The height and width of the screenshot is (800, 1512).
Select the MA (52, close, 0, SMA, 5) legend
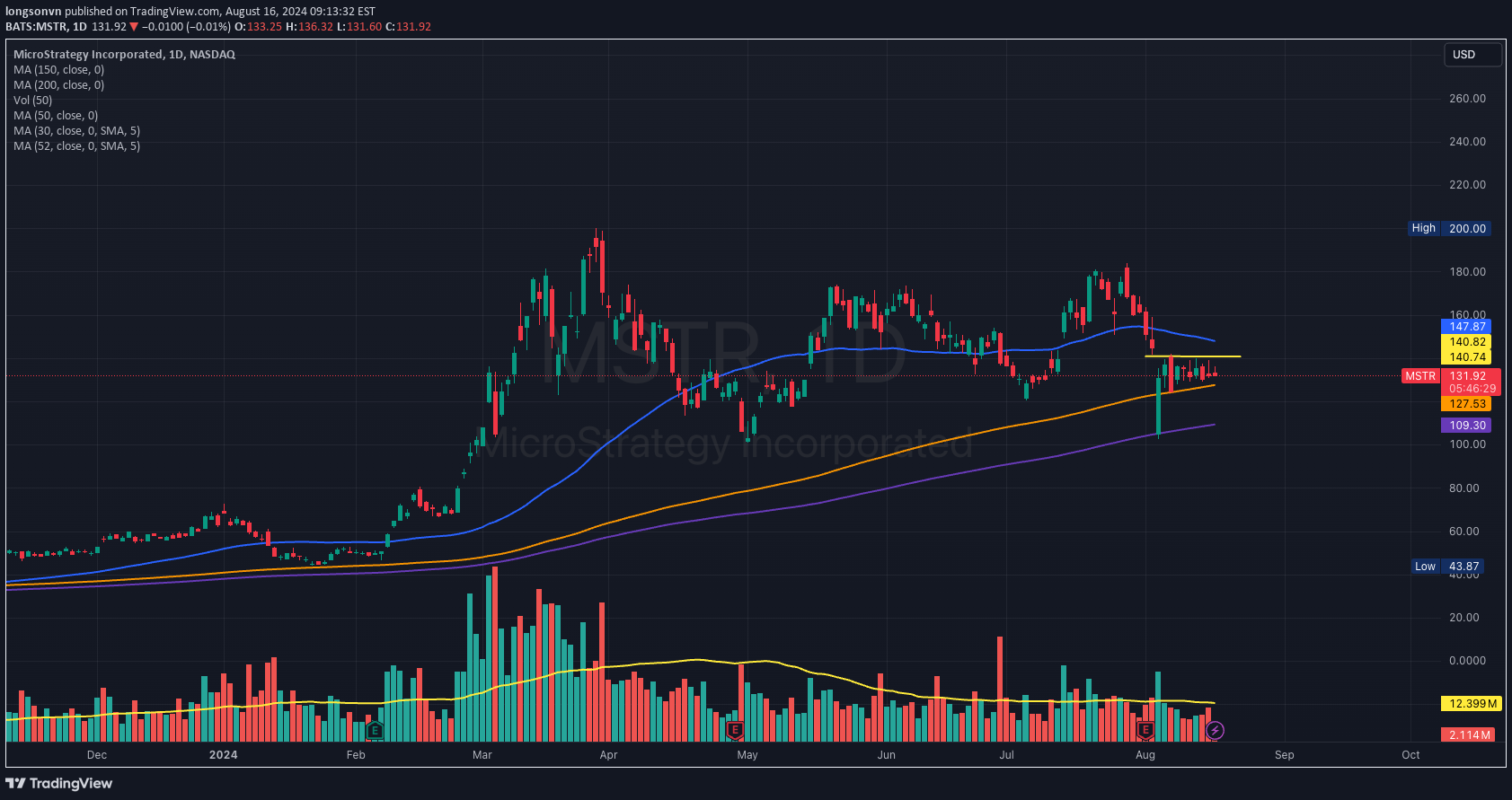click(x=76, y=146)
